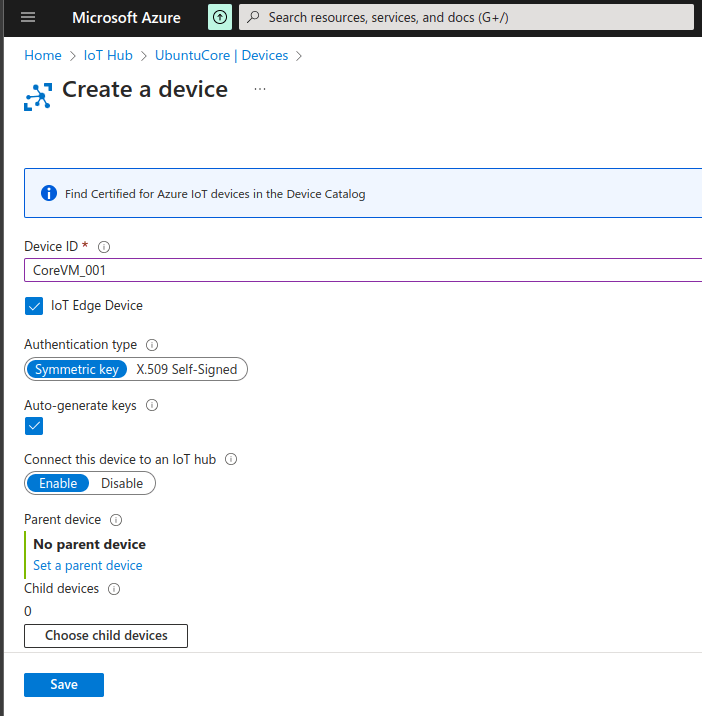The width and height of the screenshot is (702, 716).
Task: Click Set a parent device link
Action: (x=88, y=565)
